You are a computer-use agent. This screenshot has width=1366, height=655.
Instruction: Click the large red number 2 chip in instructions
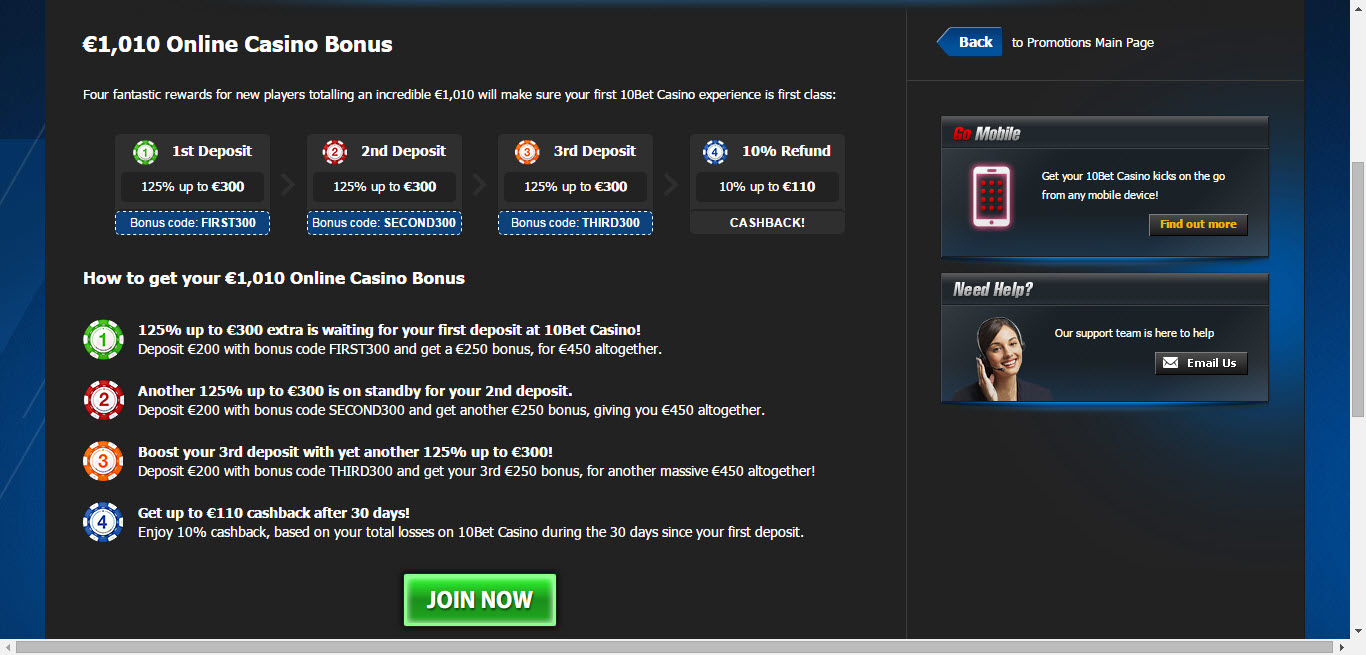[x=103, y=401]
